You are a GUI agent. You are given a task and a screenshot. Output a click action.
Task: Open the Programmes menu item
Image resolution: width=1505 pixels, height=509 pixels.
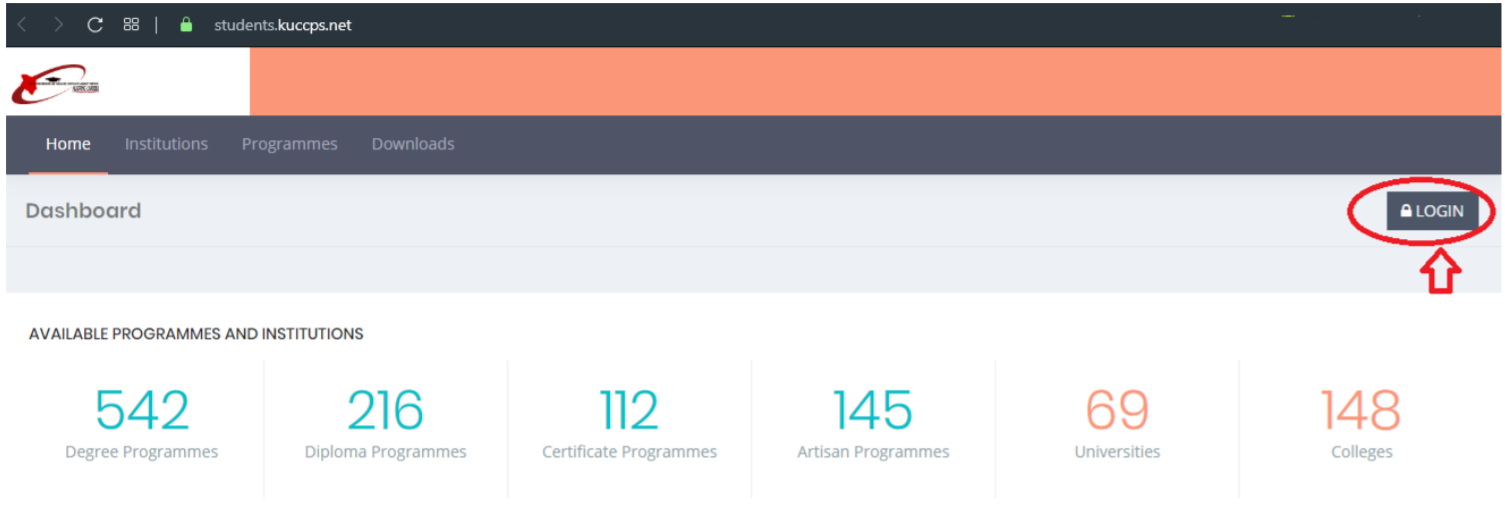pos(289,144)
